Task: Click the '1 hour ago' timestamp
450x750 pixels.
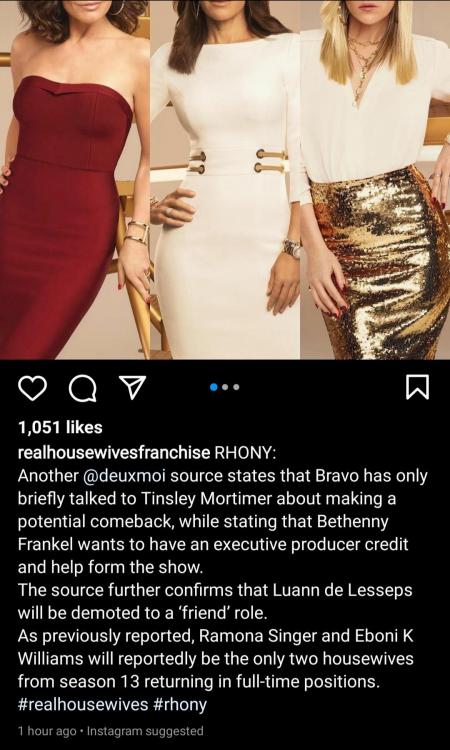Action: (x=46, y=731)
